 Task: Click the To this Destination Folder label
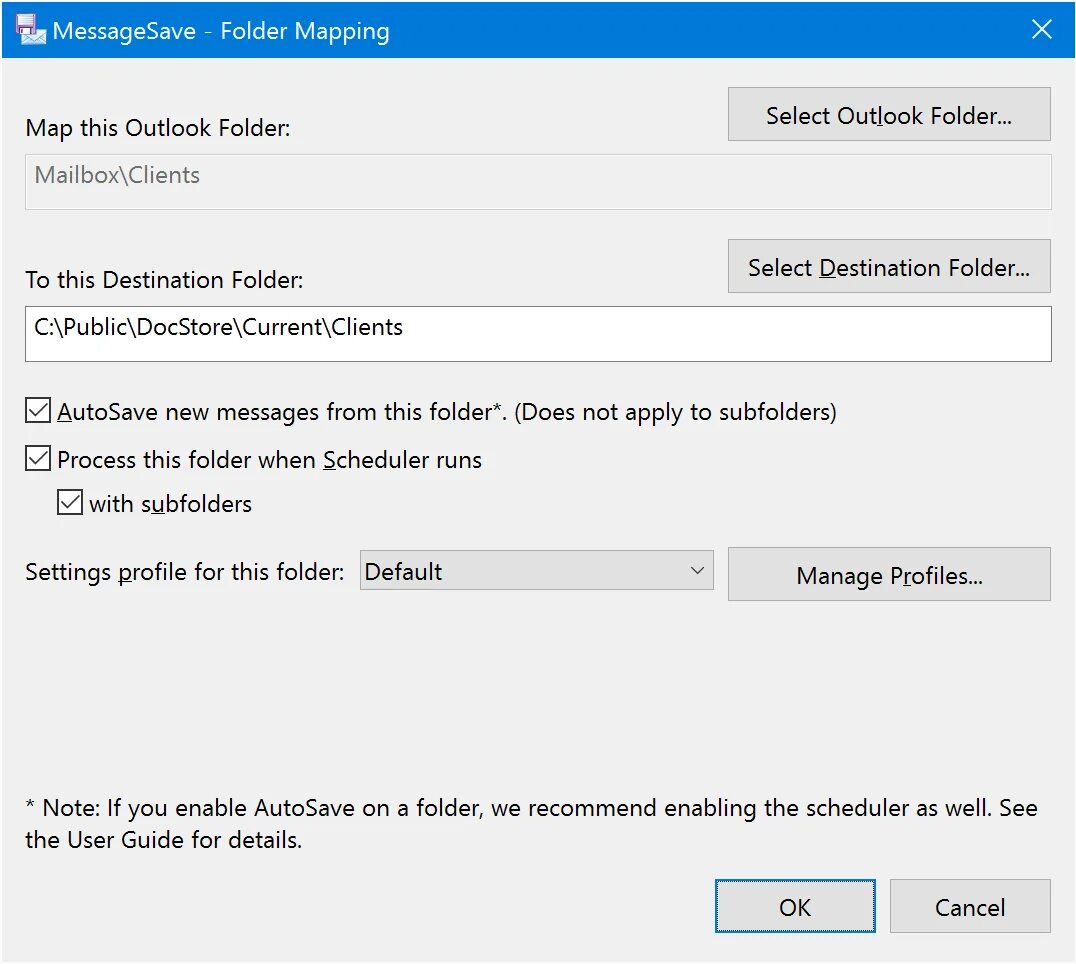[x=164, y=280]
